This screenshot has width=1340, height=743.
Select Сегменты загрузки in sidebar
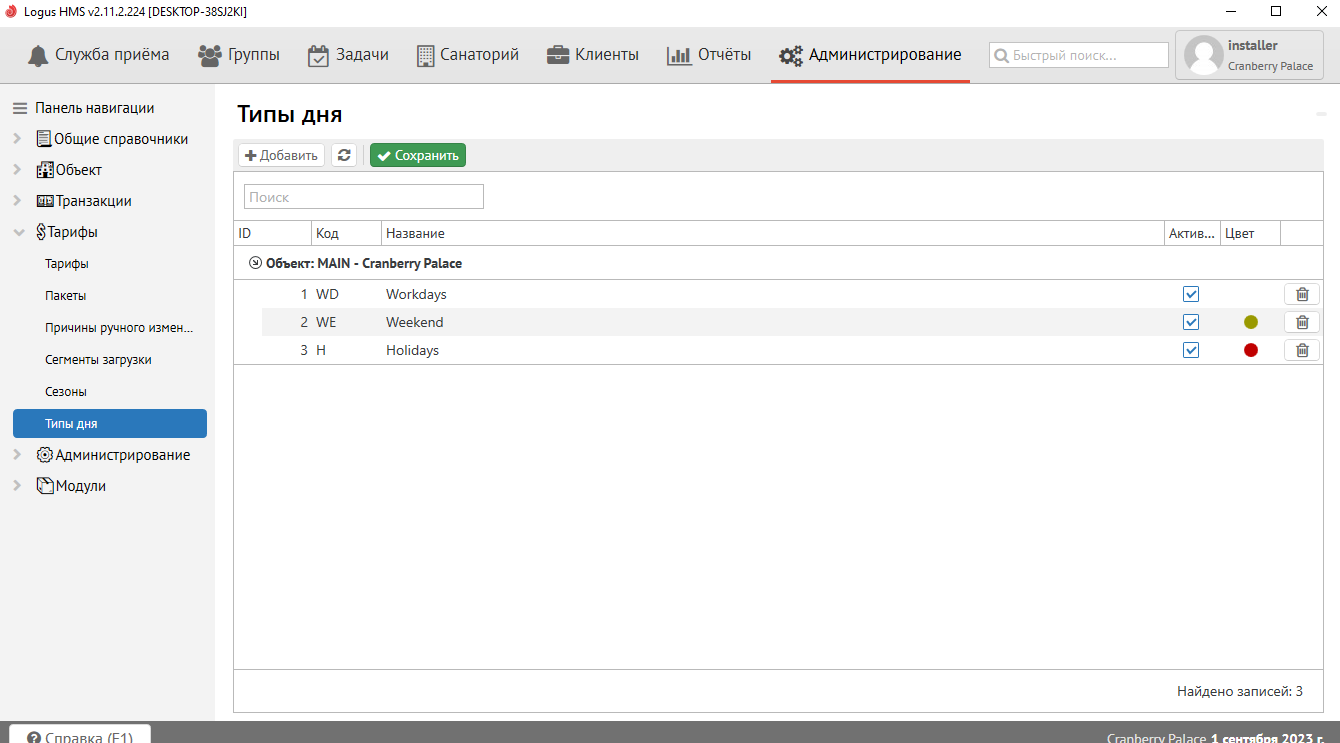pos(98,360)
